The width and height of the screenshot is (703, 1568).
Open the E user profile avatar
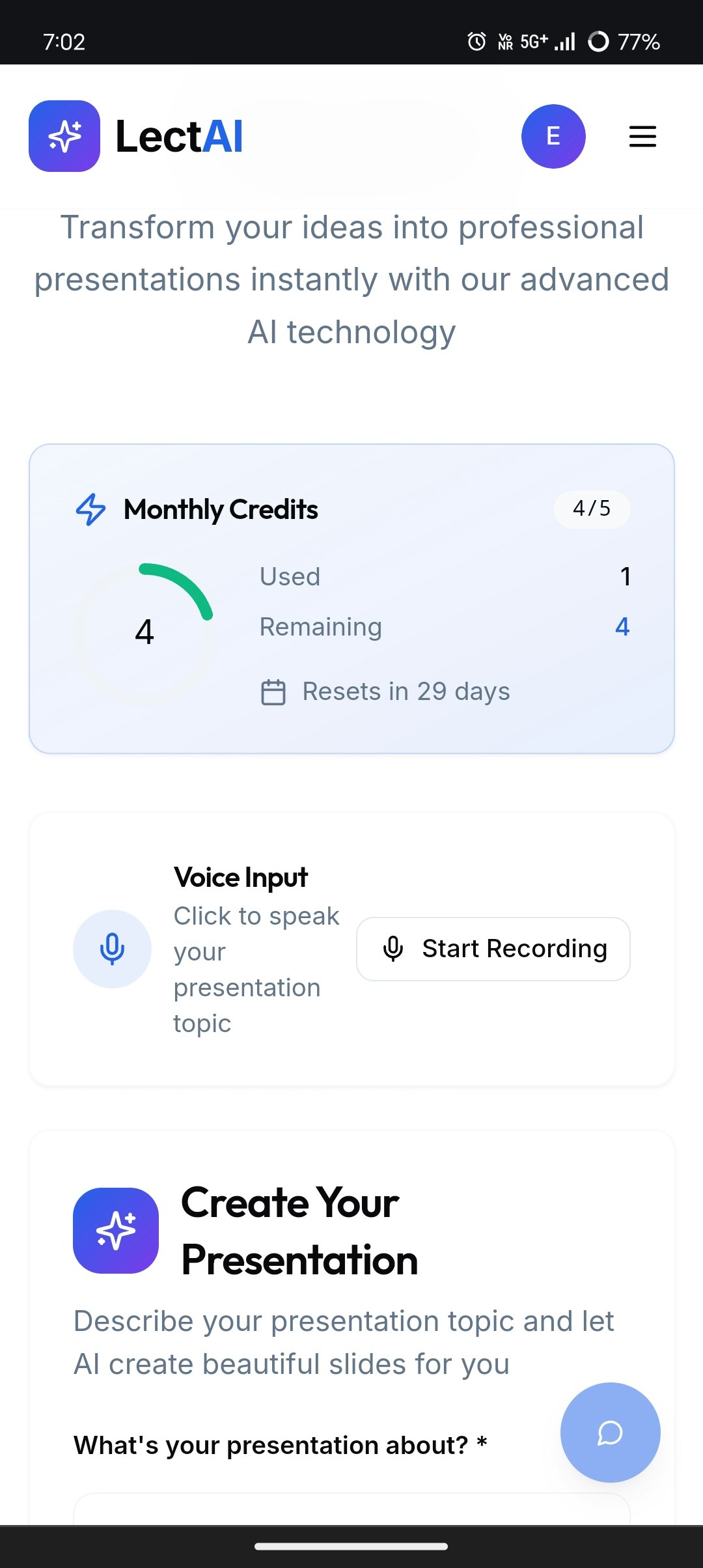click(553, 136)
